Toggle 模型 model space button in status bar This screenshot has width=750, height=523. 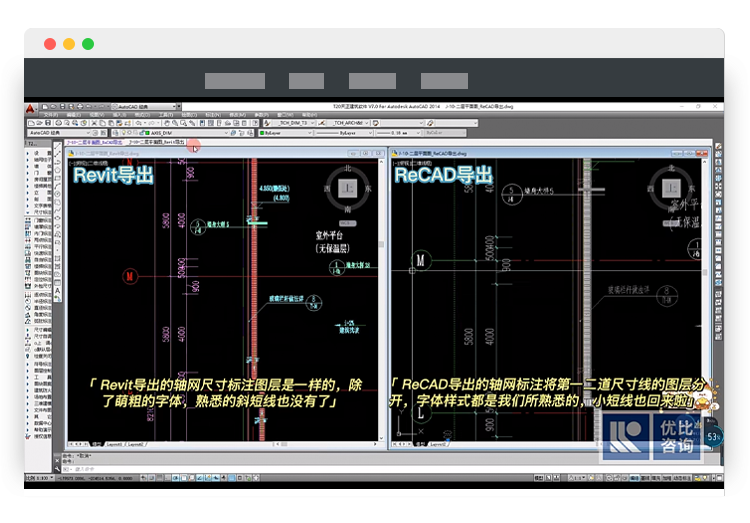click(538, 478)
